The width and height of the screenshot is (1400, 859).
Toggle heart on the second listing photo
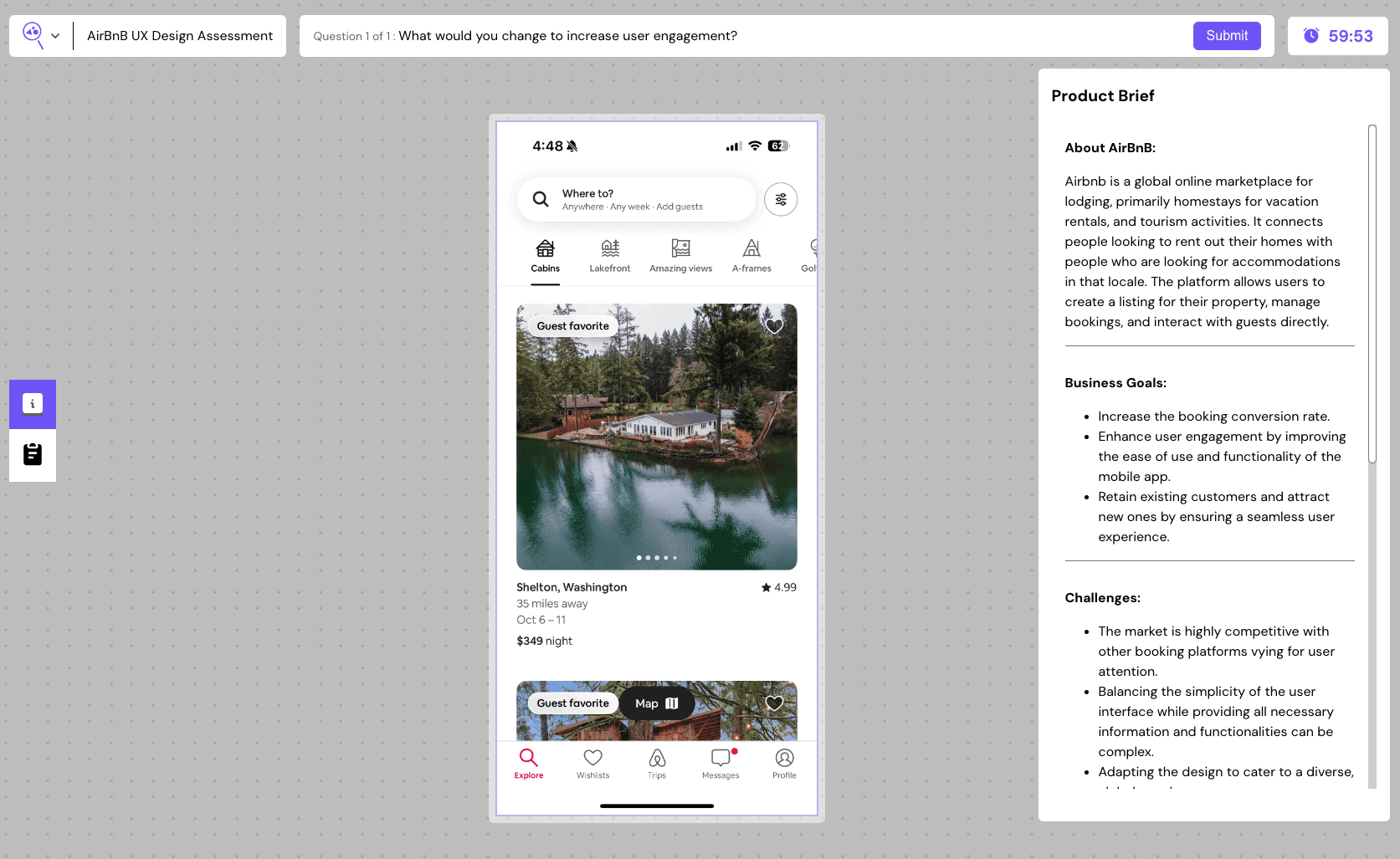coord(774,703)
